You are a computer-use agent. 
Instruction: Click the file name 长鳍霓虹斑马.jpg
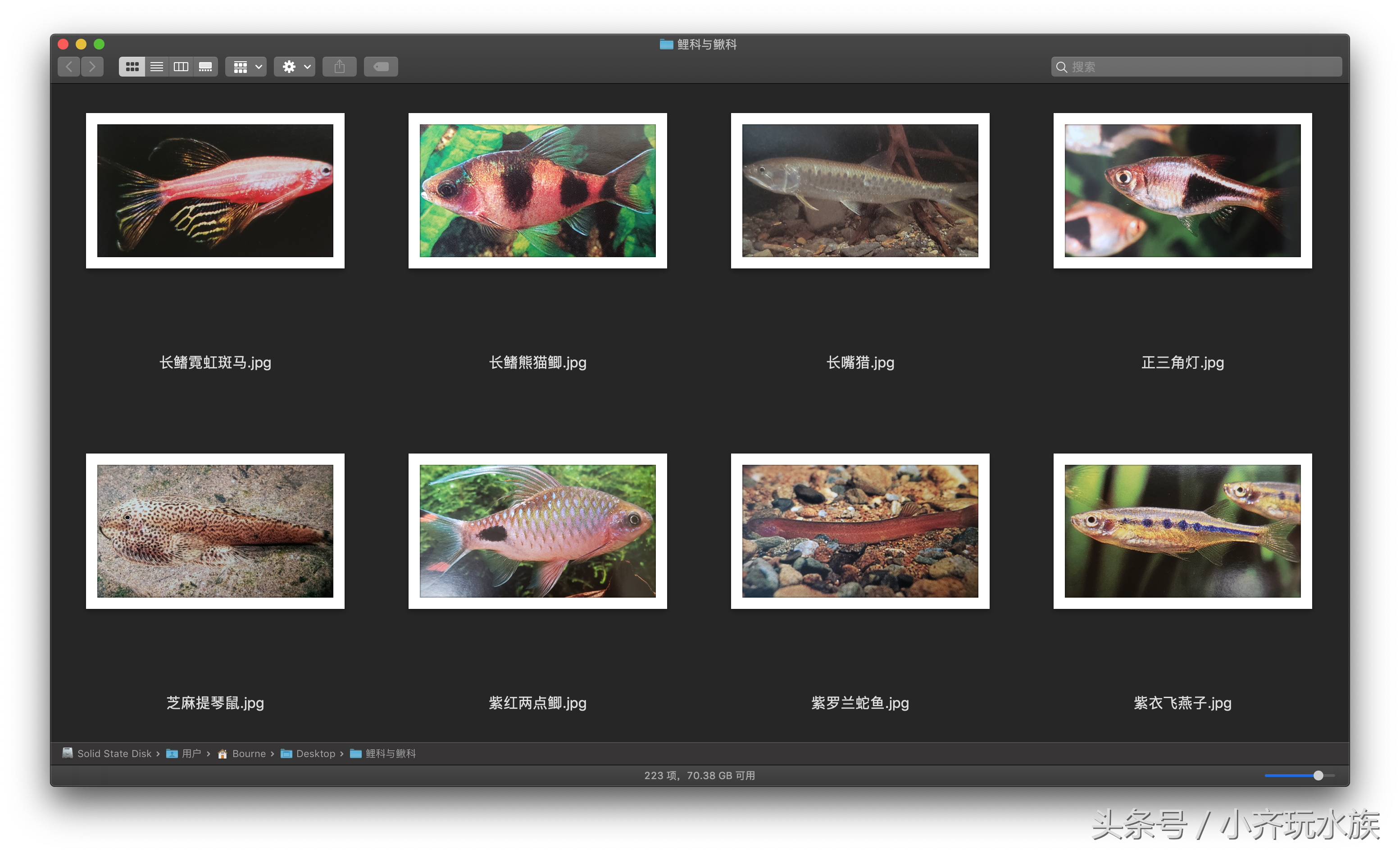click(x=215, y=363)
